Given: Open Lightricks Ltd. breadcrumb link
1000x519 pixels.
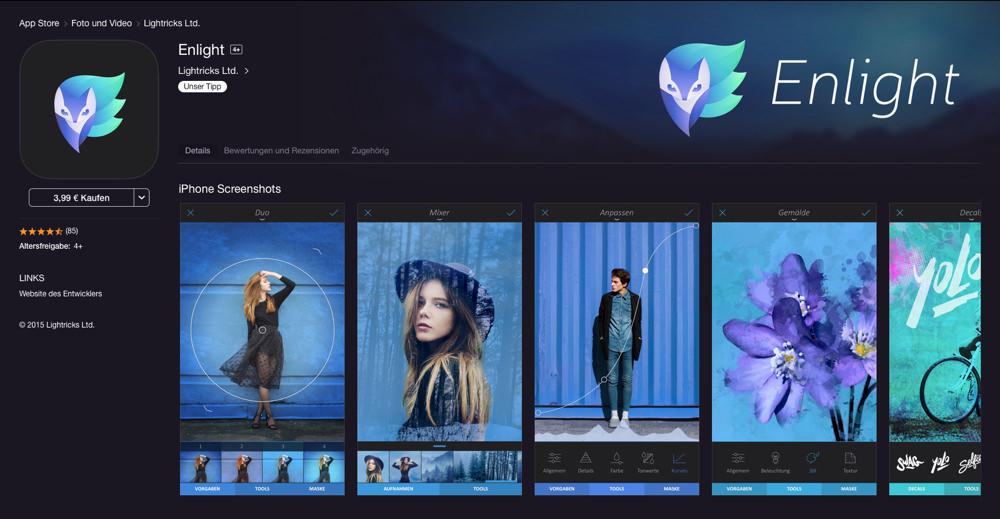Looking at the screenshot, I should (x=172, y=23).
